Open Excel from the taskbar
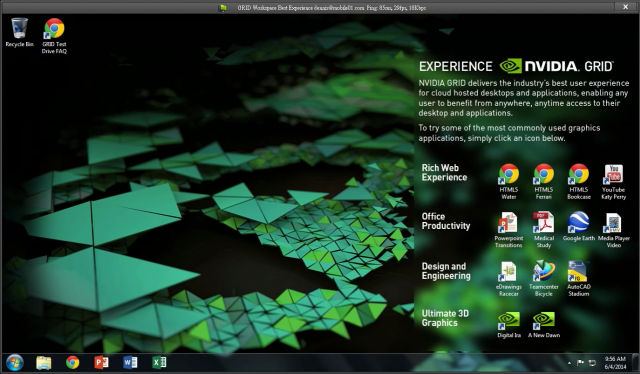 point(159,363)
